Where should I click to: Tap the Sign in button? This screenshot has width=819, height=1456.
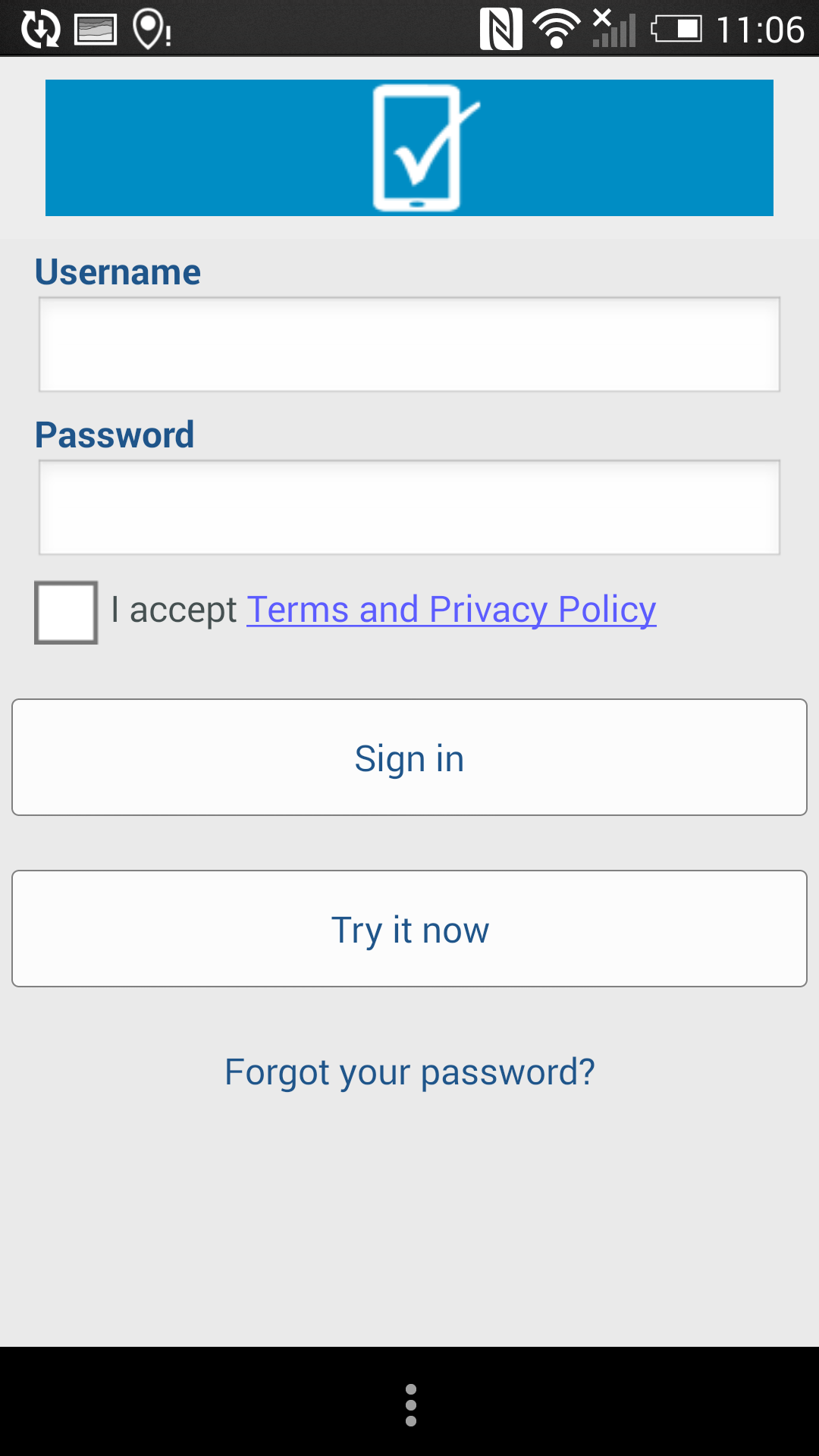[409, 758]
